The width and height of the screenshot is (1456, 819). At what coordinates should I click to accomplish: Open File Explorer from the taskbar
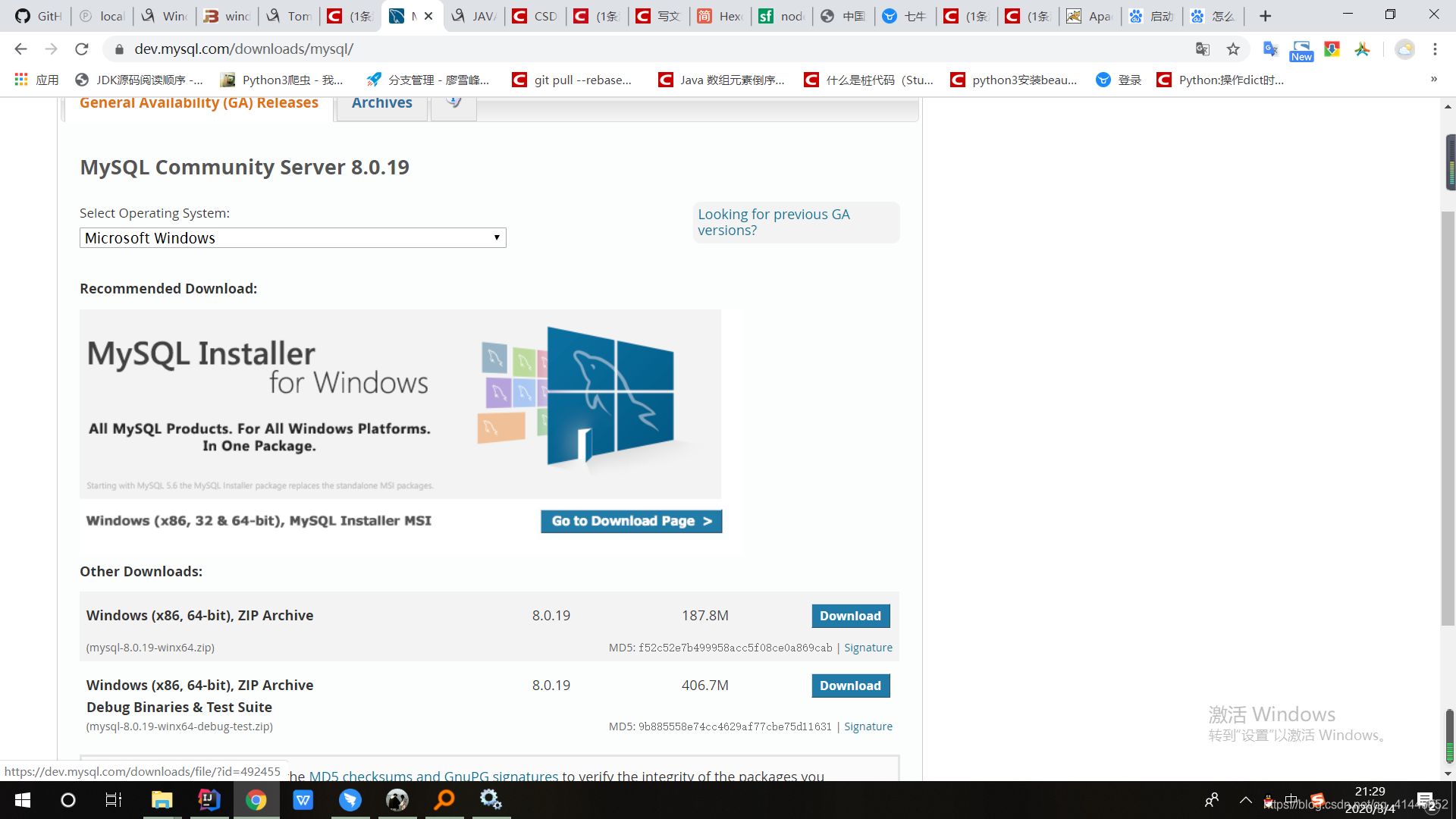coord(162,799)
